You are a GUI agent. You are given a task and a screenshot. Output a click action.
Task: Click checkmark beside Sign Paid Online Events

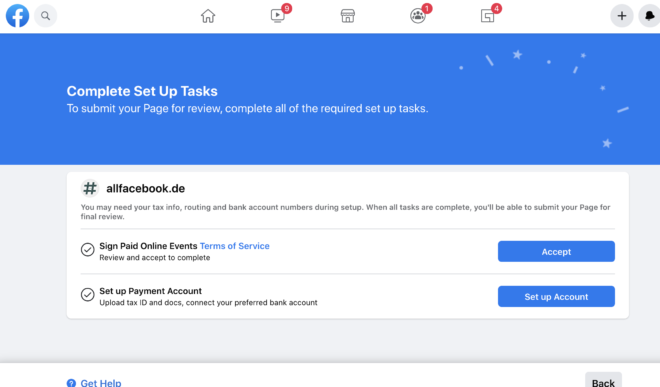click(88, 250)
